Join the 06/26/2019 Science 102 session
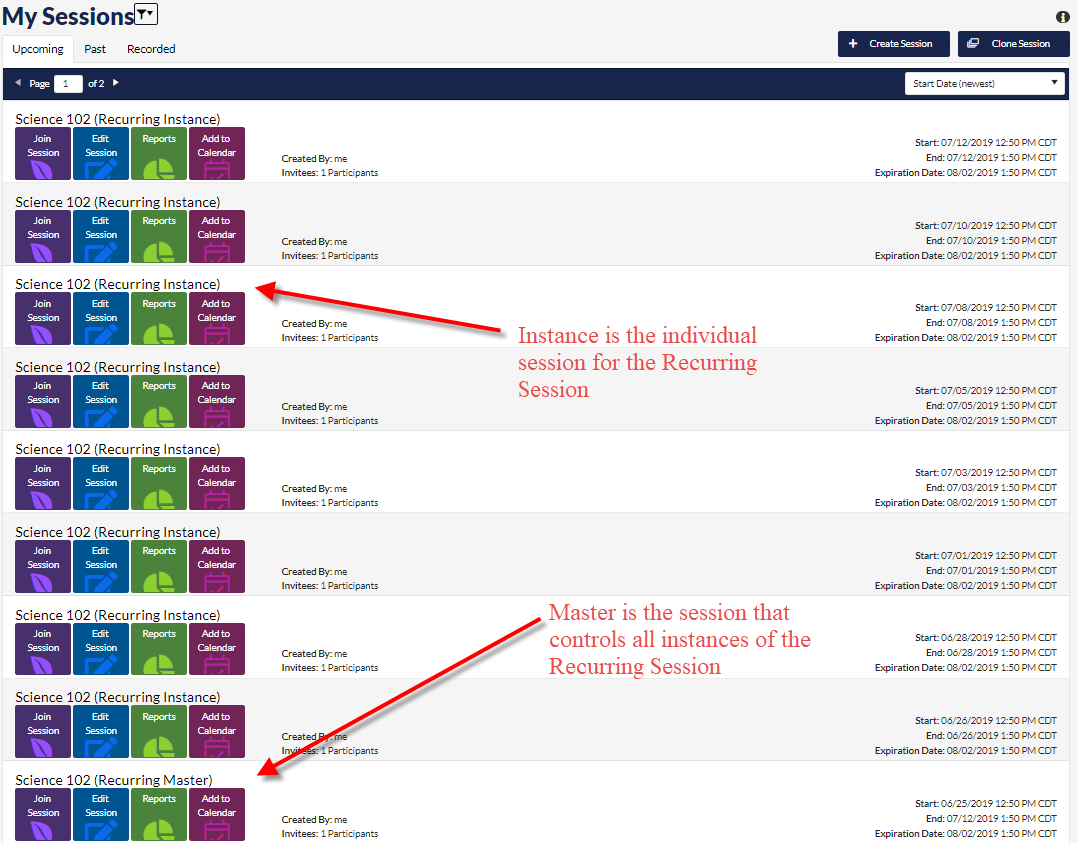Screen dimensions: 1078x843 [x=43, y=732]
